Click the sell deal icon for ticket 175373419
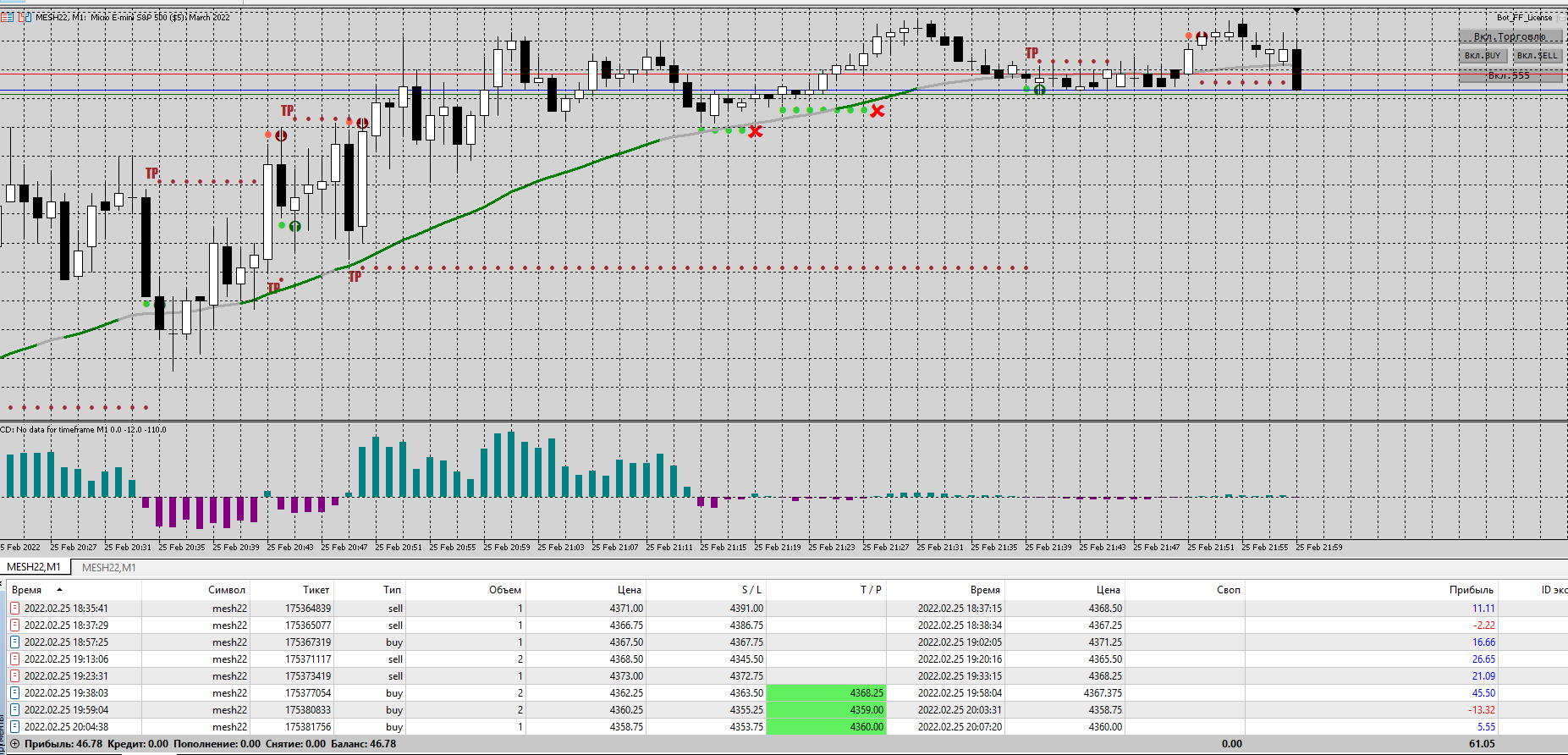1568x755 pixels. click(x=14, y=675)
